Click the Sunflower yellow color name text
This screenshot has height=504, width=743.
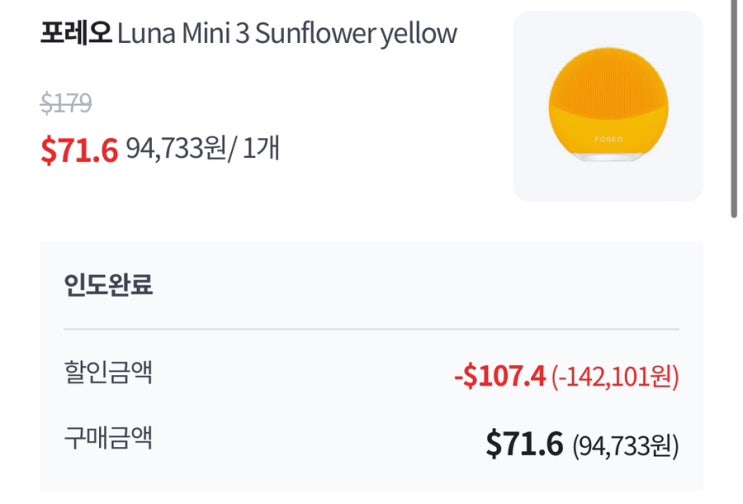(356, 34)
